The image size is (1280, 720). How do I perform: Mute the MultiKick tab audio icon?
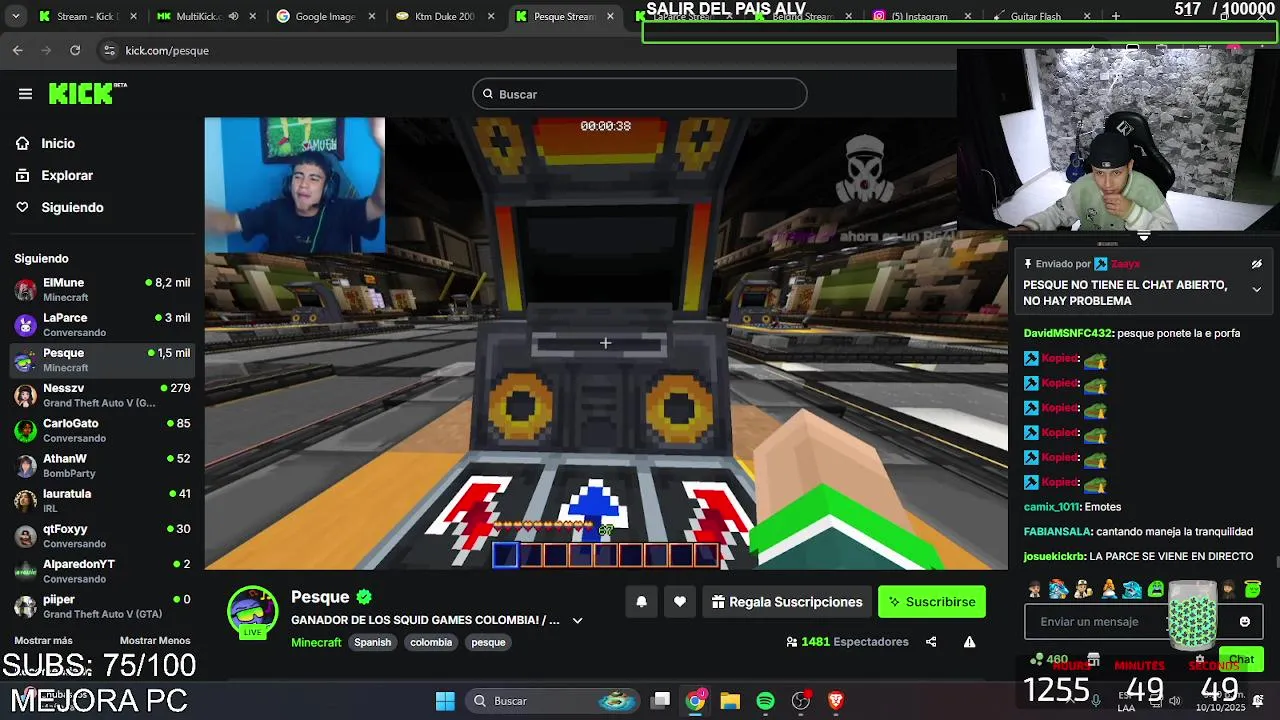click(x=233, y=16)
